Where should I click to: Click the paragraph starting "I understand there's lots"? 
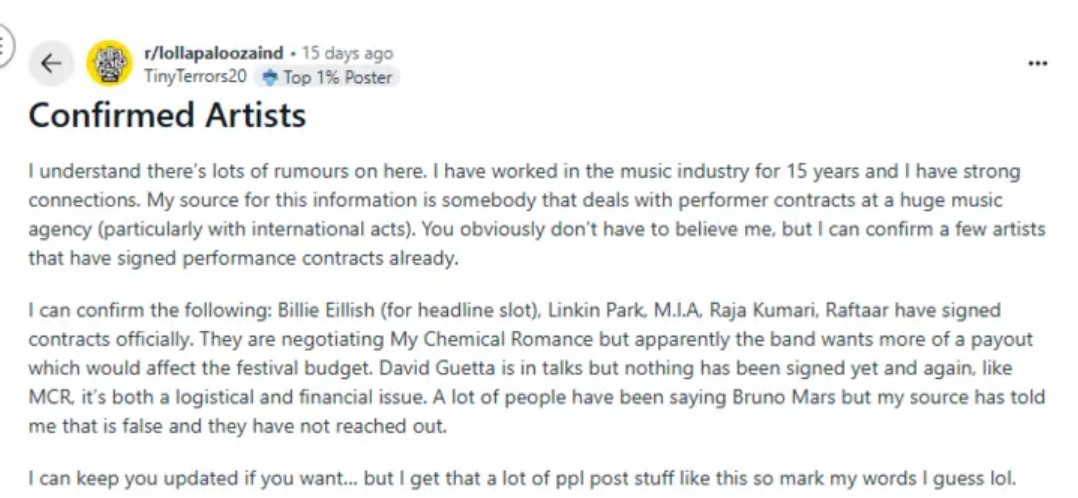click(538, 214)
